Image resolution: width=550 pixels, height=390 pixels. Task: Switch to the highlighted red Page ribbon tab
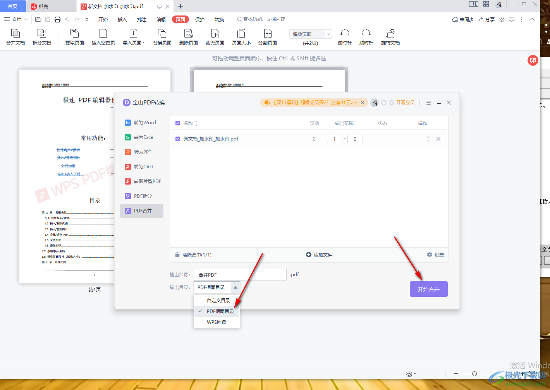pos(180,19)
